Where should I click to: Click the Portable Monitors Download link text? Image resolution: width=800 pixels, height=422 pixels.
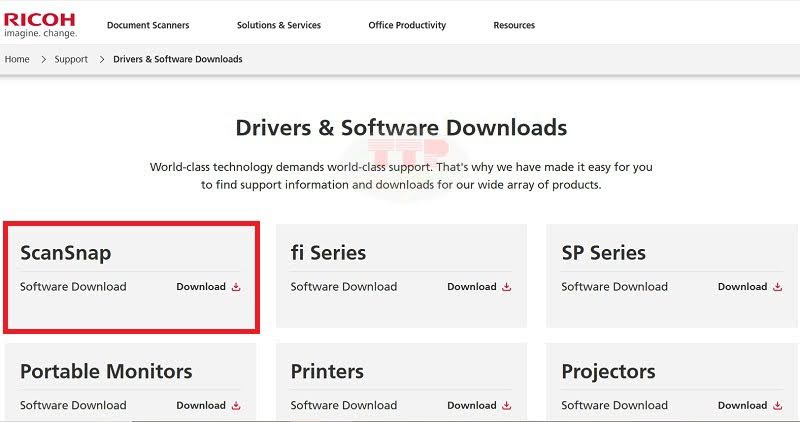(x=201, y=406)
